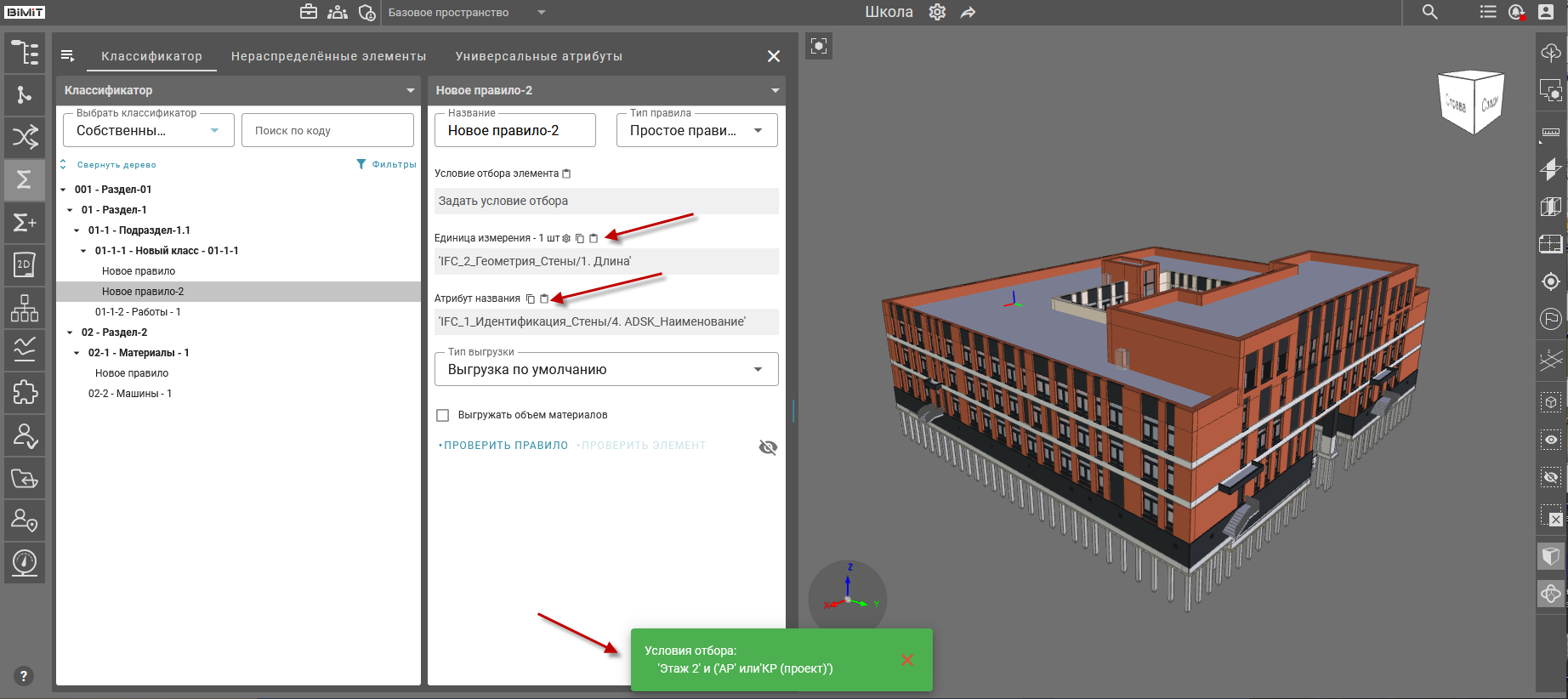
Task: Open the Тип правила dropdown
Action: [x=696, y=130]
